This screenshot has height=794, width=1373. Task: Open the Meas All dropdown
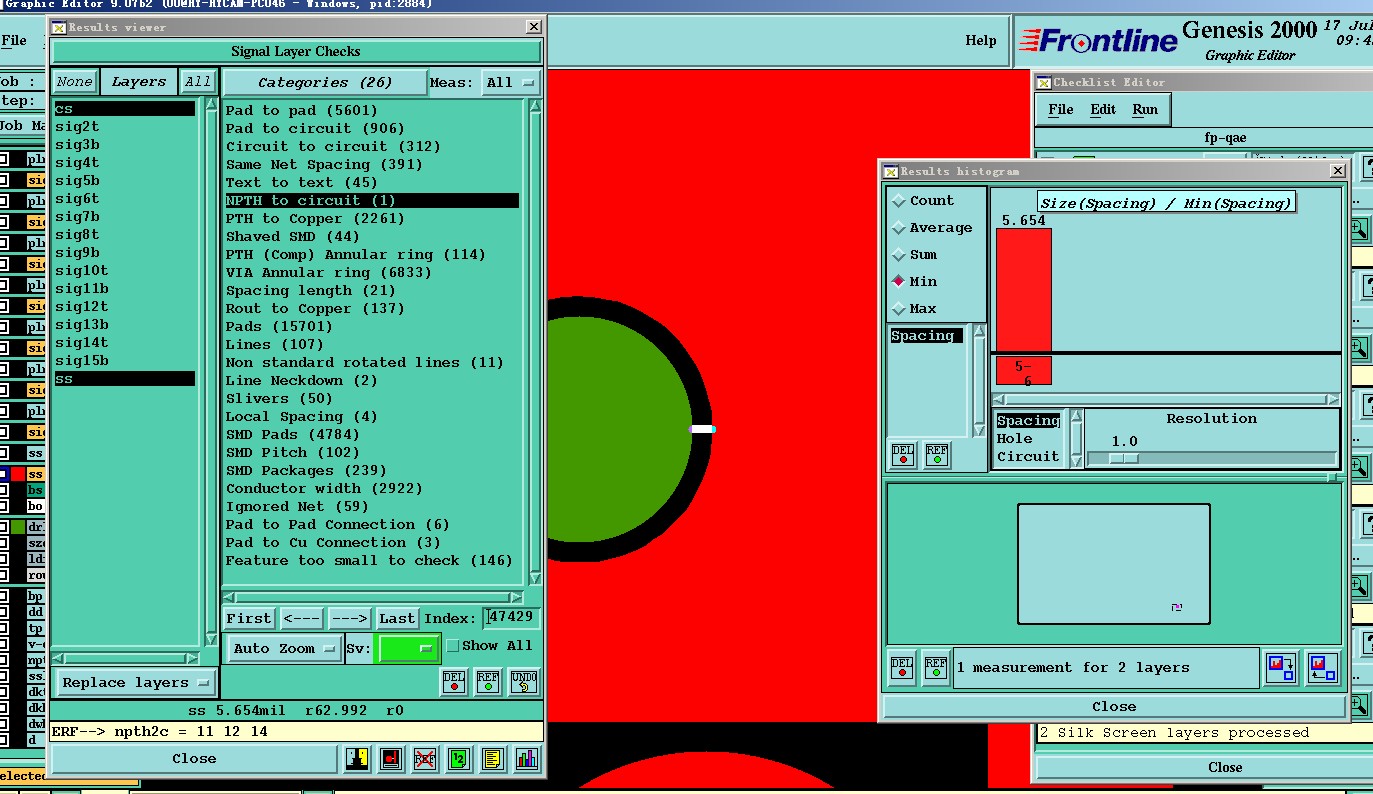coord(510,83)
